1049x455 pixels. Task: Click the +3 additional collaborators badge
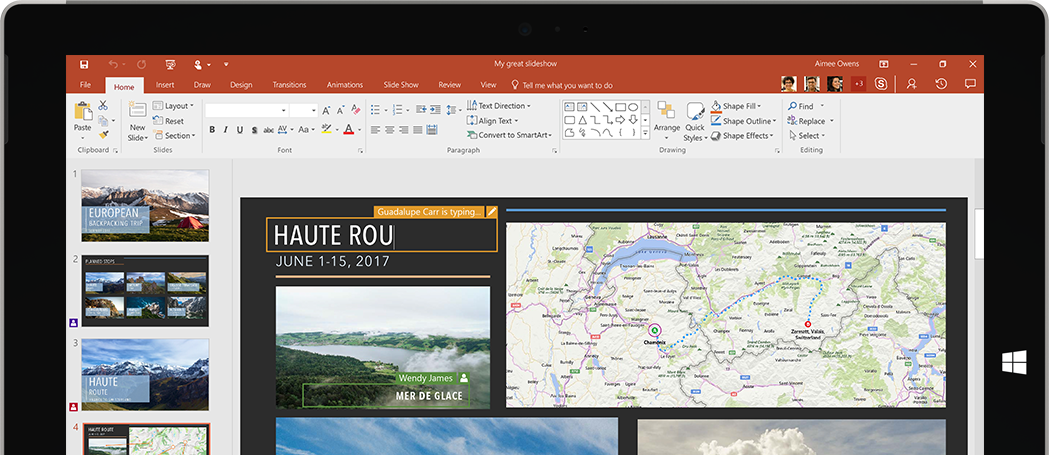(858, 84)
